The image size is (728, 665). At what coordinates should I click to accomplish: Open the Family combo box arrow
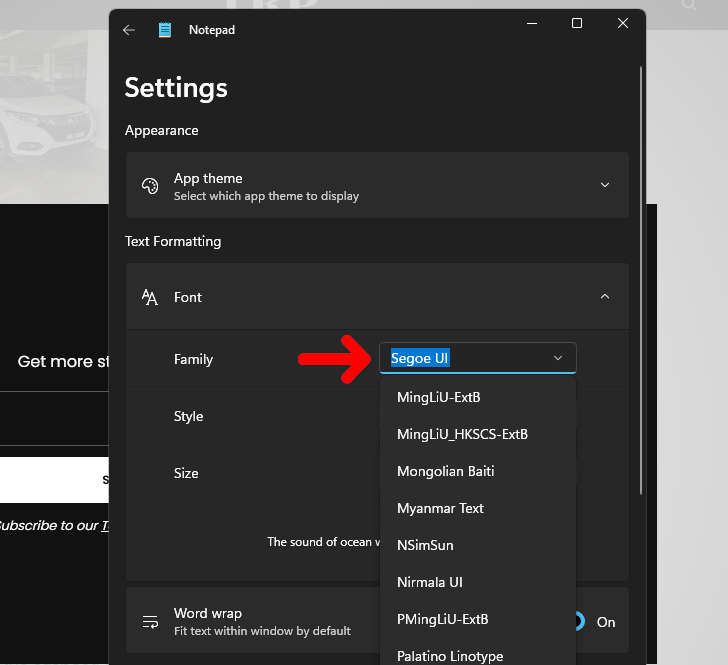tap(558, 358)
